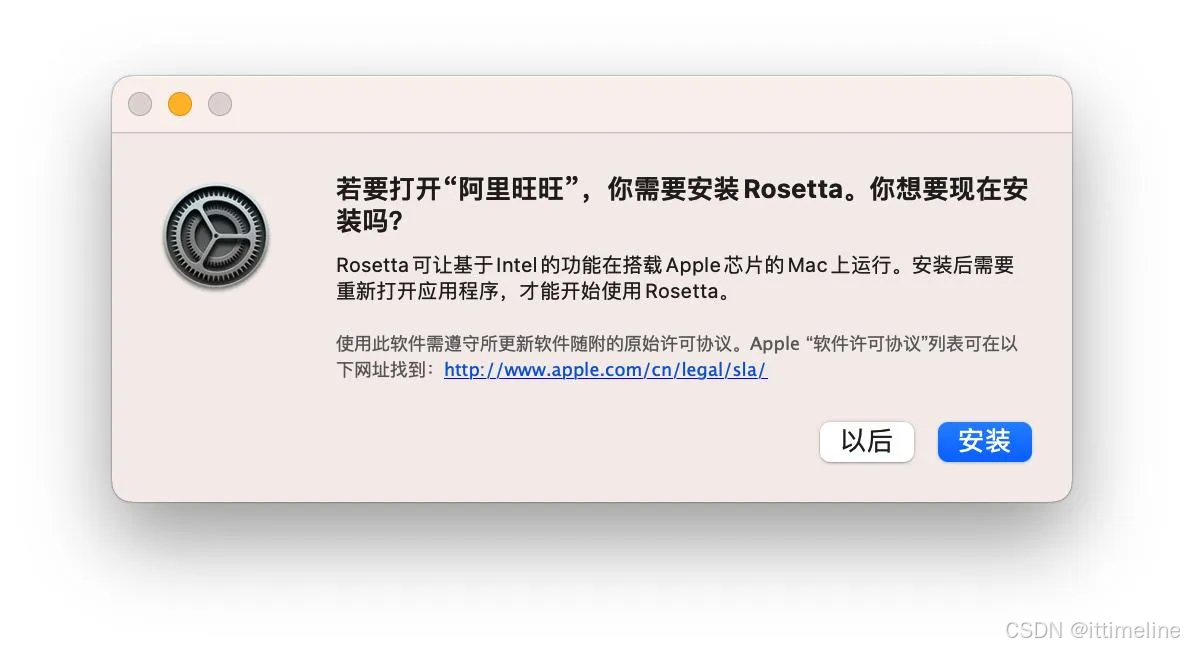Open the apple.com/cn/legal/sla link
1184x650 pixels.
tap(605, 370)
